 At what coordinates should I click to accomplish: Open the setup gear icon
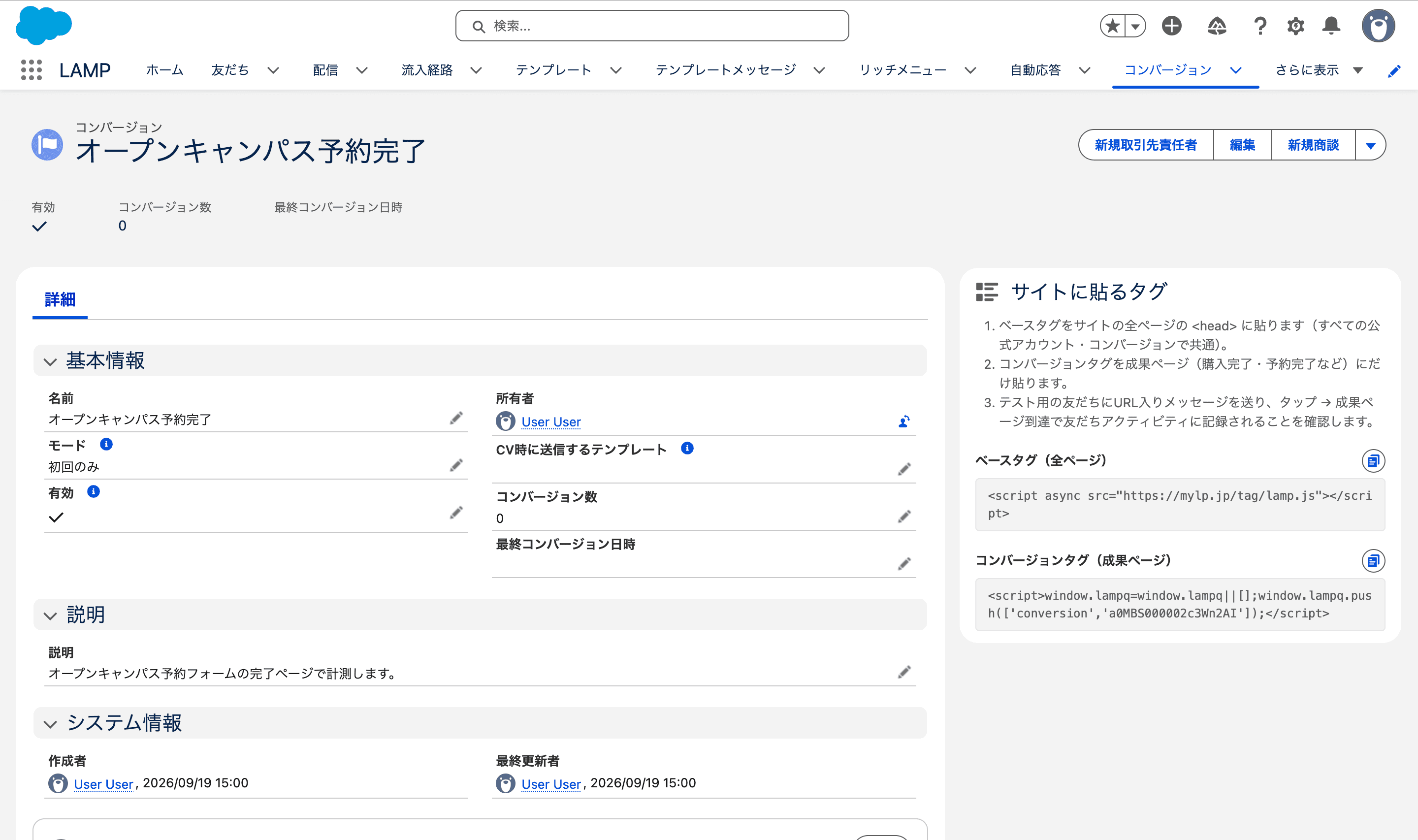click(1296, 26)
